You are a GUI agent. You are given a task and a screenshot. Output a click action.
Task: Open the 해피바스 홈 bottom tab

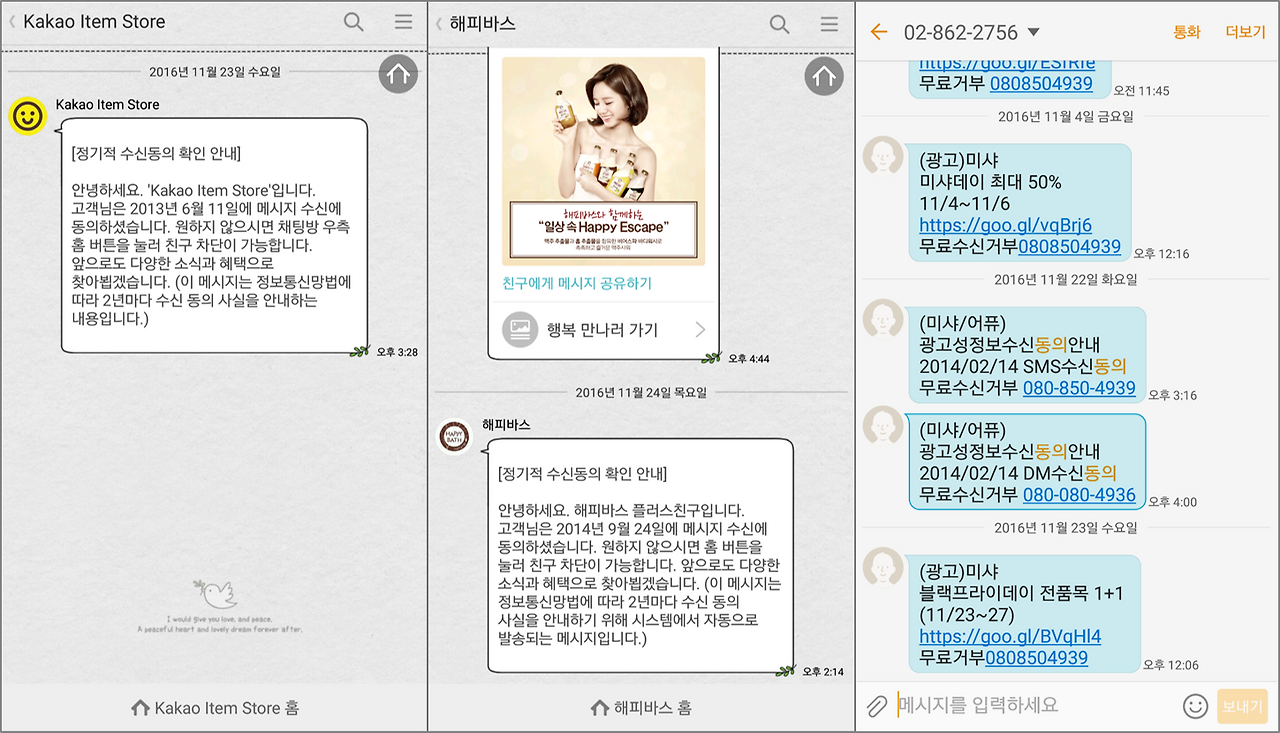(641, 708)
